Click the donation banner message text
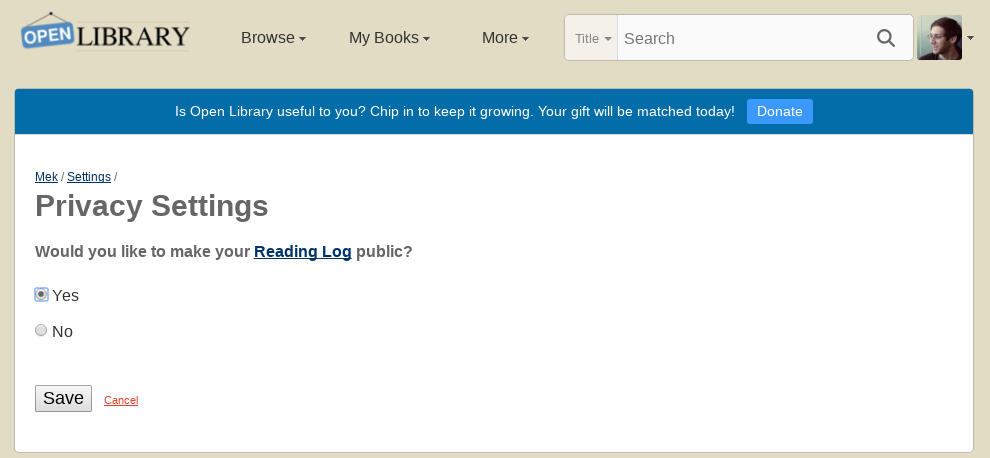990x458 pixels. coord(455,112)
